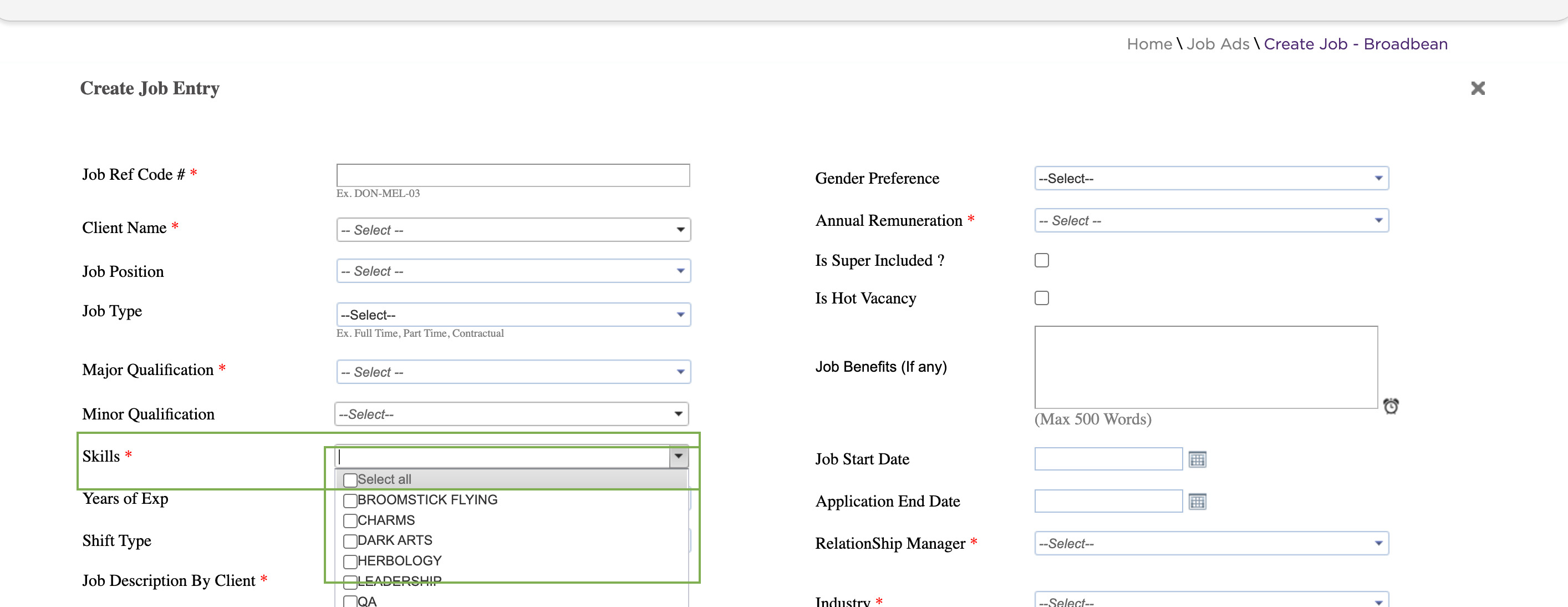The width and height of the screenshot is (1568, 607).
Task: Open the RelationShip Manager dropdown
Action: click(x=1211, y=543)
